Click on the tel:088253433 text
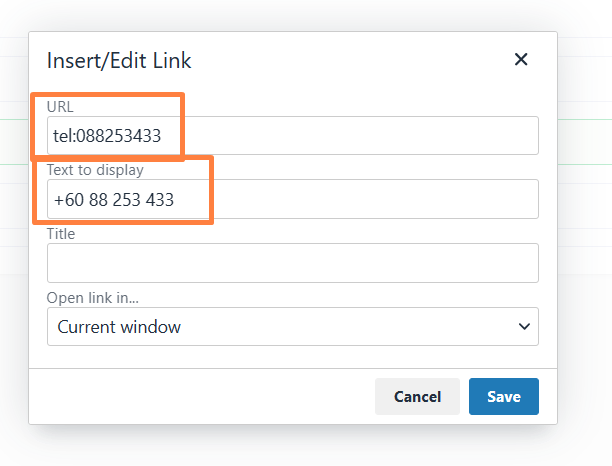Viewport: 612px width, 466px height. 107,136
